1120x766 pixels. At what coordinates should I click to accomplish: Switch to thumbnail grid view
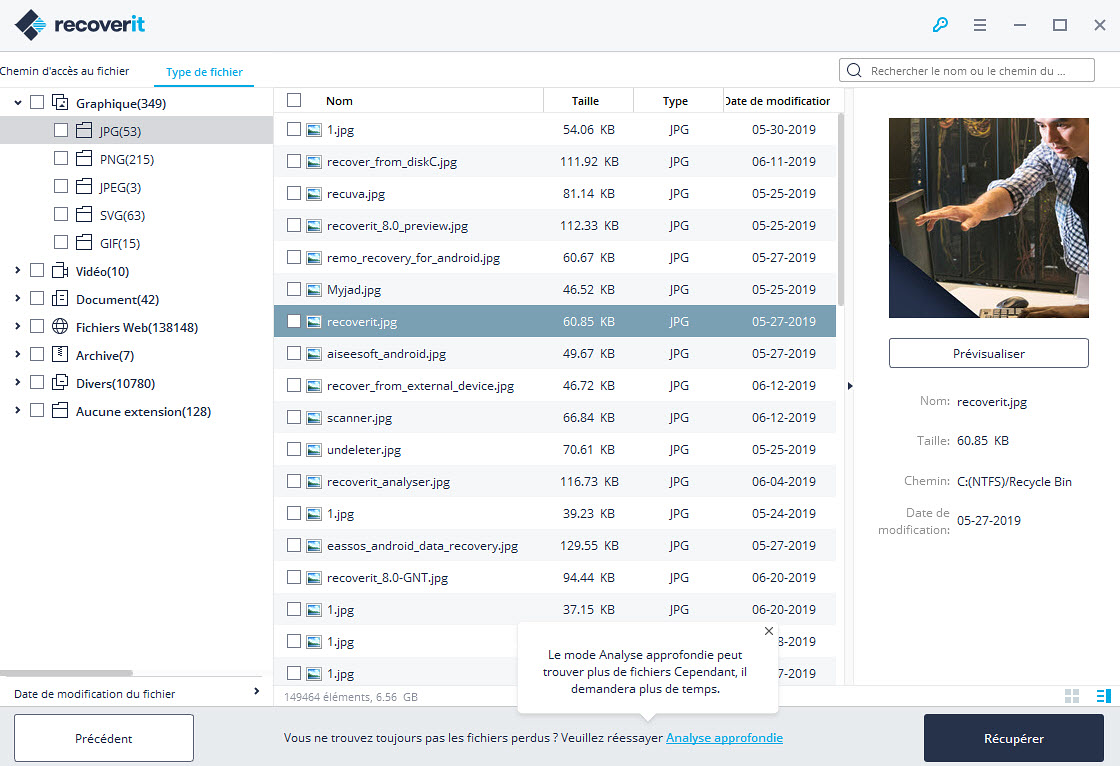point(1071,696)
